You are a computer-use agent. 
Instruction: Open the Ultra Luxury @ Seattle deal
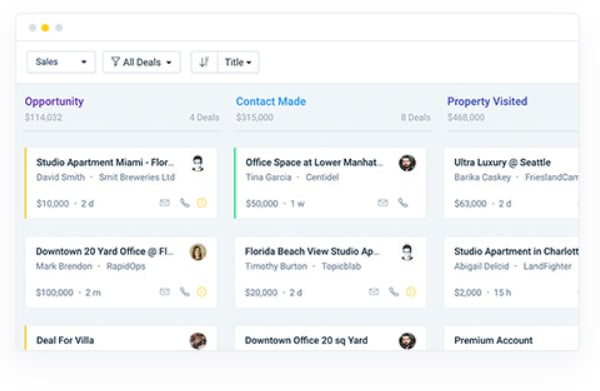502,163
